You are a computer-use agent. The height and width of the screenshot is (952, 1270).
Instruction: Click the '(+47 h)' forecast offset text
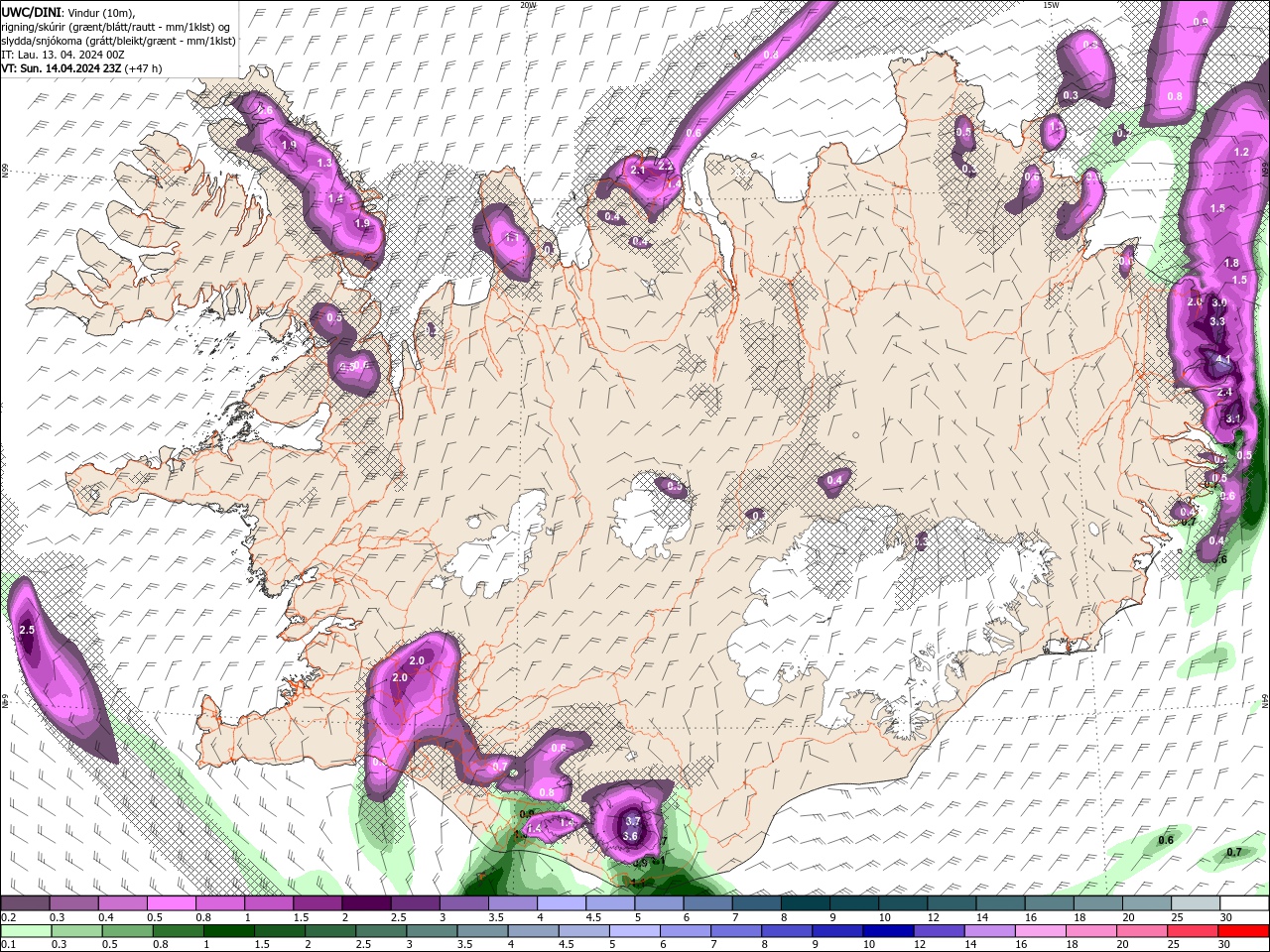144,68
